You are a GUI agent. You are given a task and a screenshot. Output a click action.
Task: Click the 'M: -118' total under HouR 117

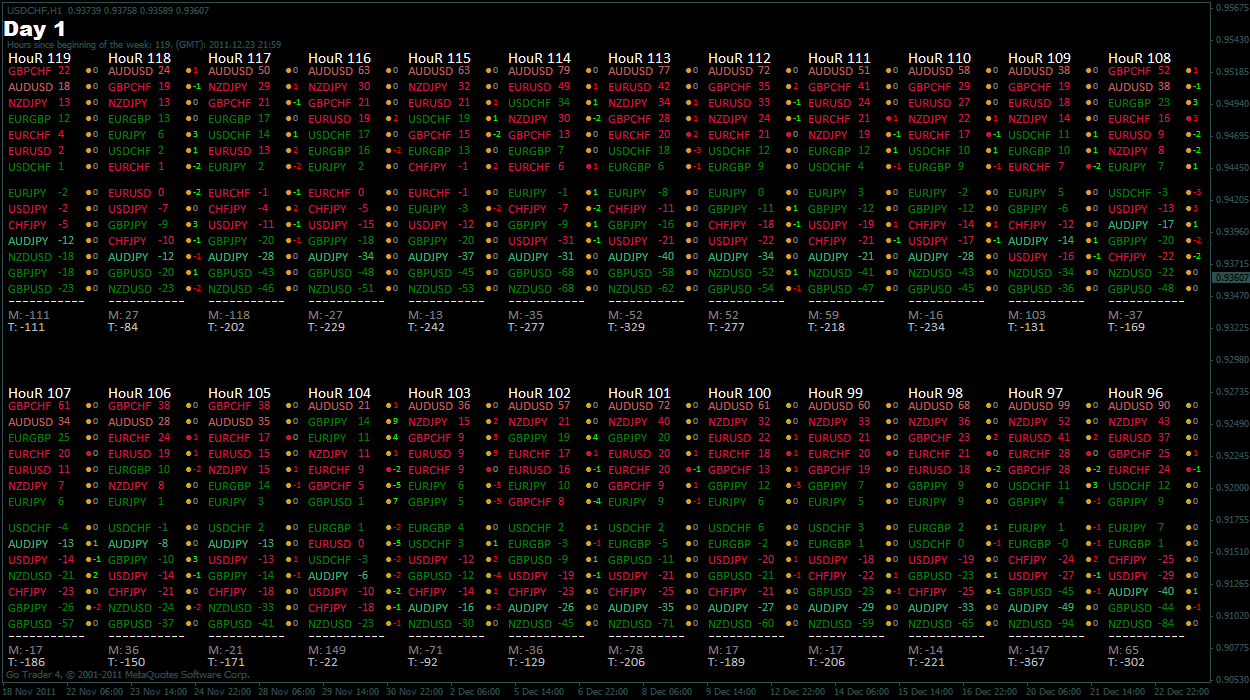click(228, 315)
